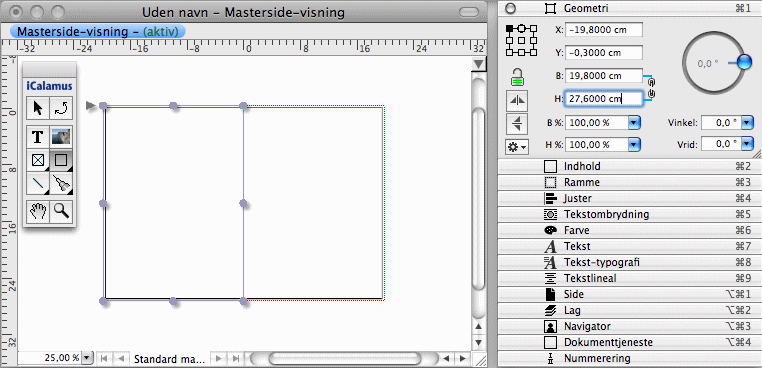Choose the text frame T tool
This screenshot has width=762, height=368.
tap(37, 137)
